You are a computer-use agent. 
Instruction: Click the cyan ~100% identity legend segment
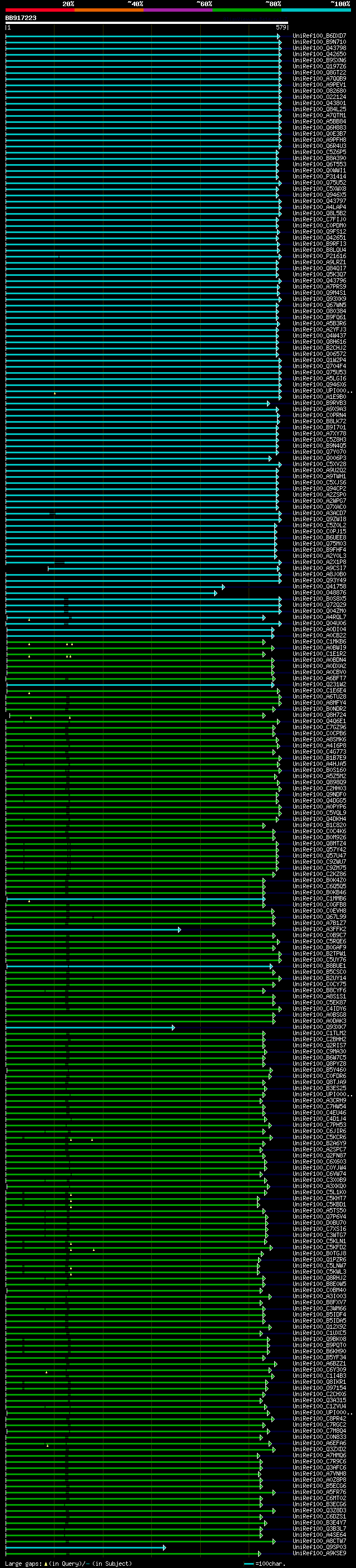coord(316,10)
